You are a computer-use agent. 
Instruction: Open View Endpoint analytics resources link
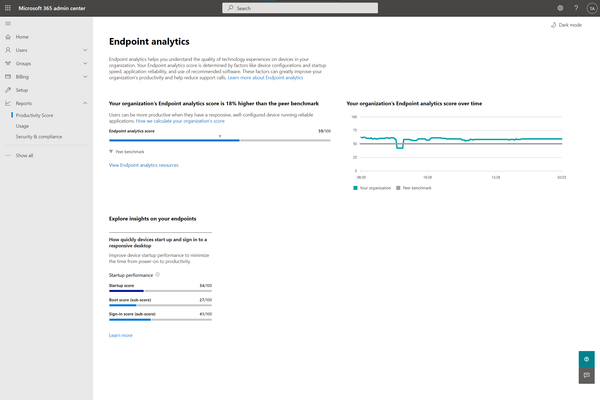pyautogui.click(x=143, y=165)
